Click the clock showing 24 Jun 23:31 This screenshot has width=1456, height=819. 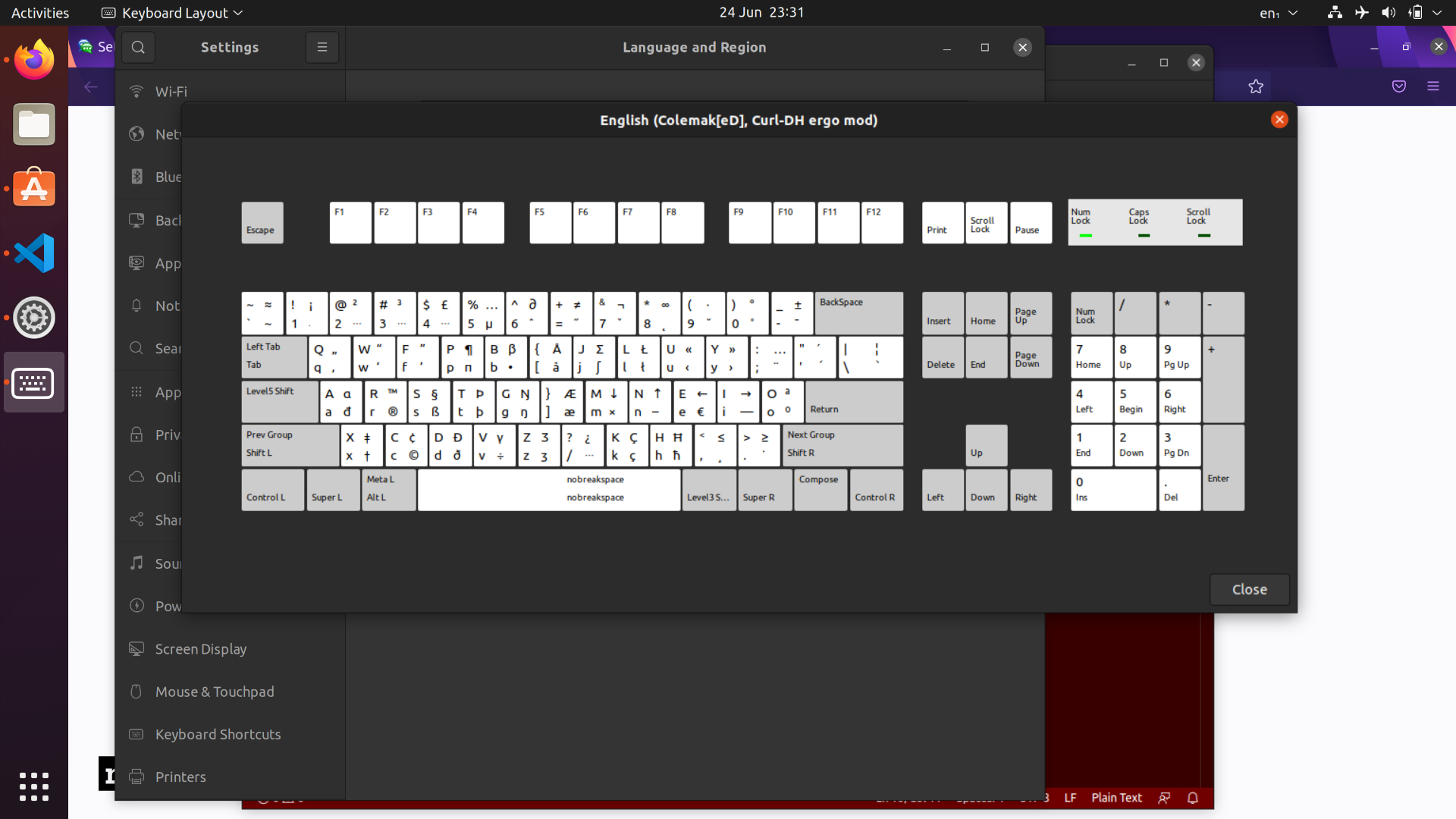point(761,13)
